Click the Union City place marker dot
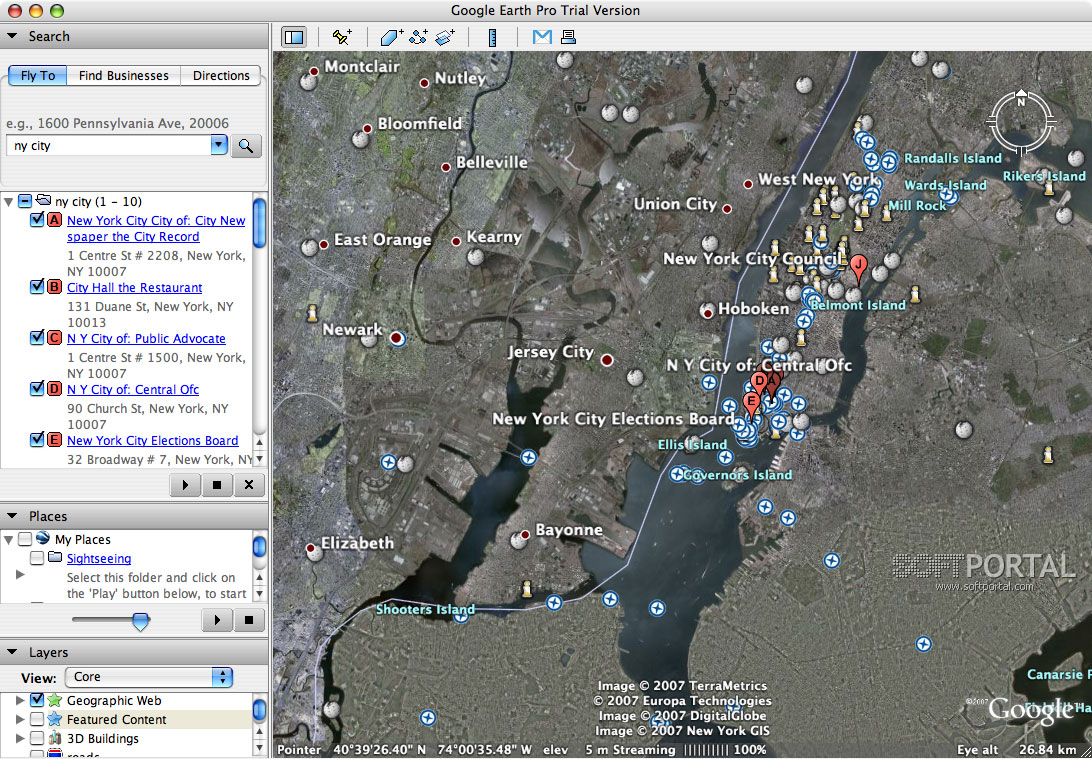 (x=727, y=209)
